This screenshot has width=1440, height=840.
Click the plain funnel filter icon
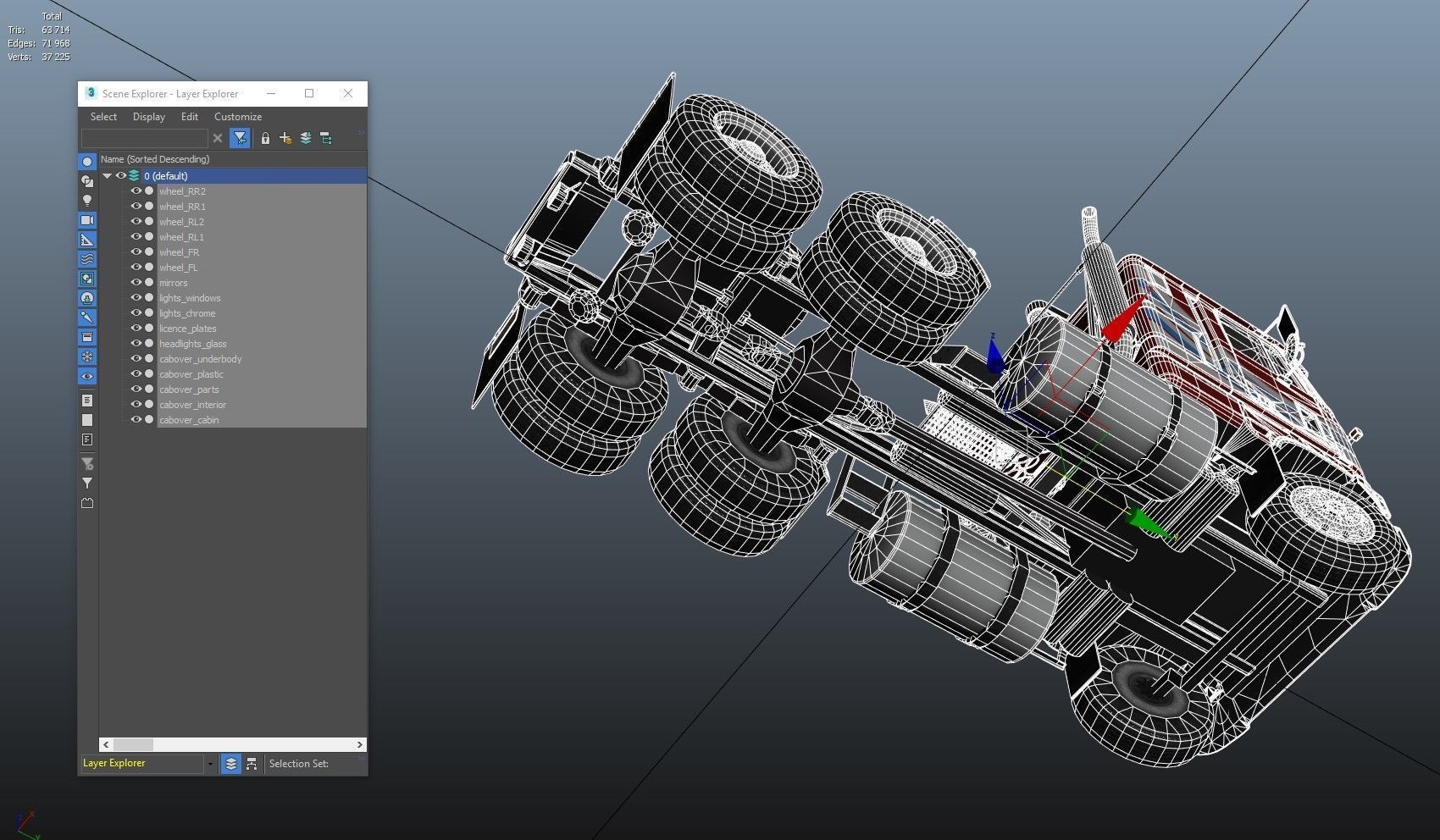86,484
